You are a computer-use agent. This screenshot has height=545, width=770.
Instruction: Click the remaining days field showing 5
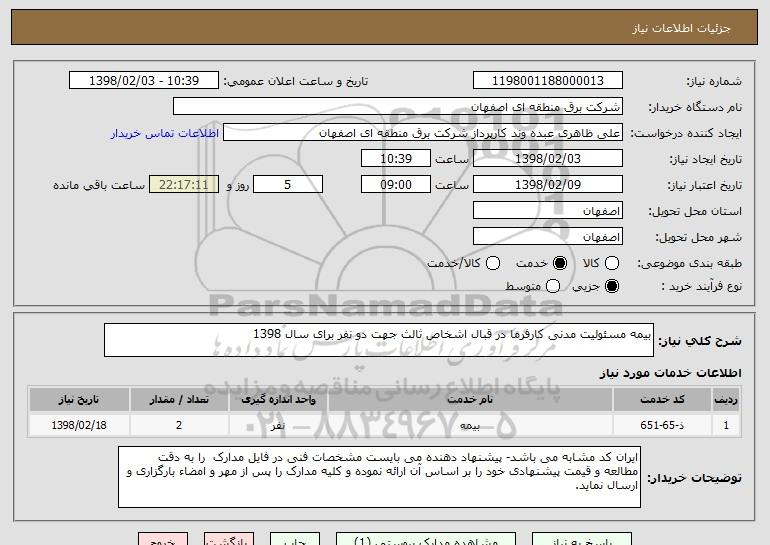[x=288, y=185]
